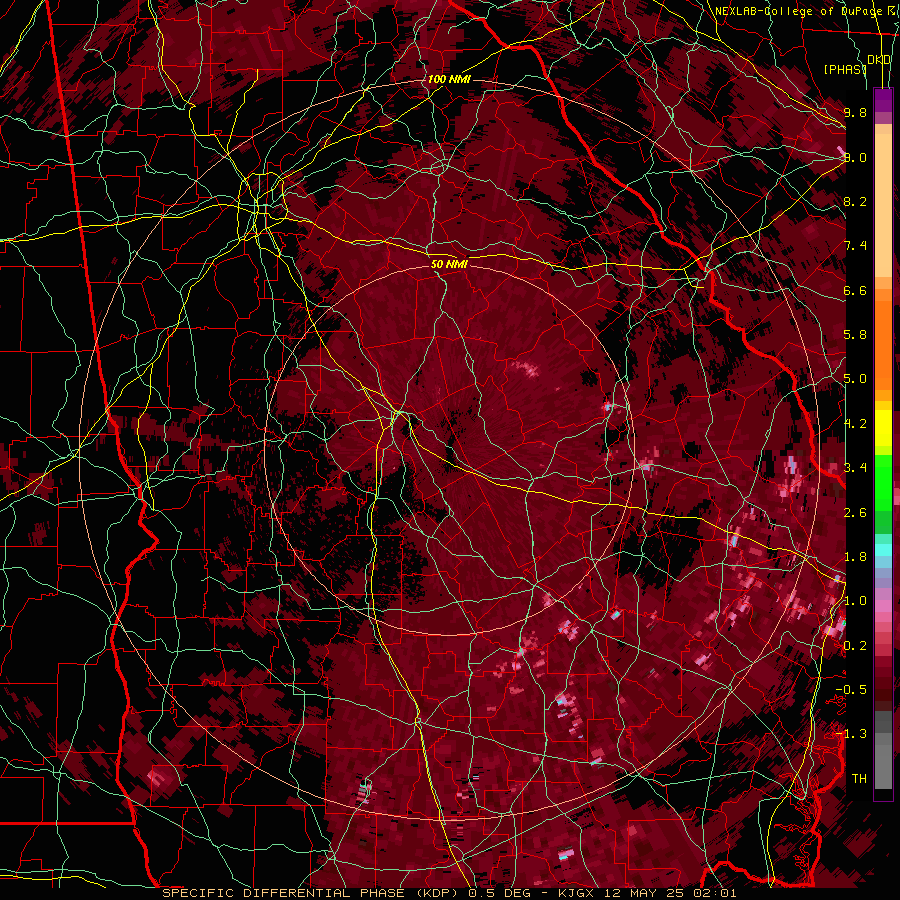Pick the cyan segment of the color bar

883,549
